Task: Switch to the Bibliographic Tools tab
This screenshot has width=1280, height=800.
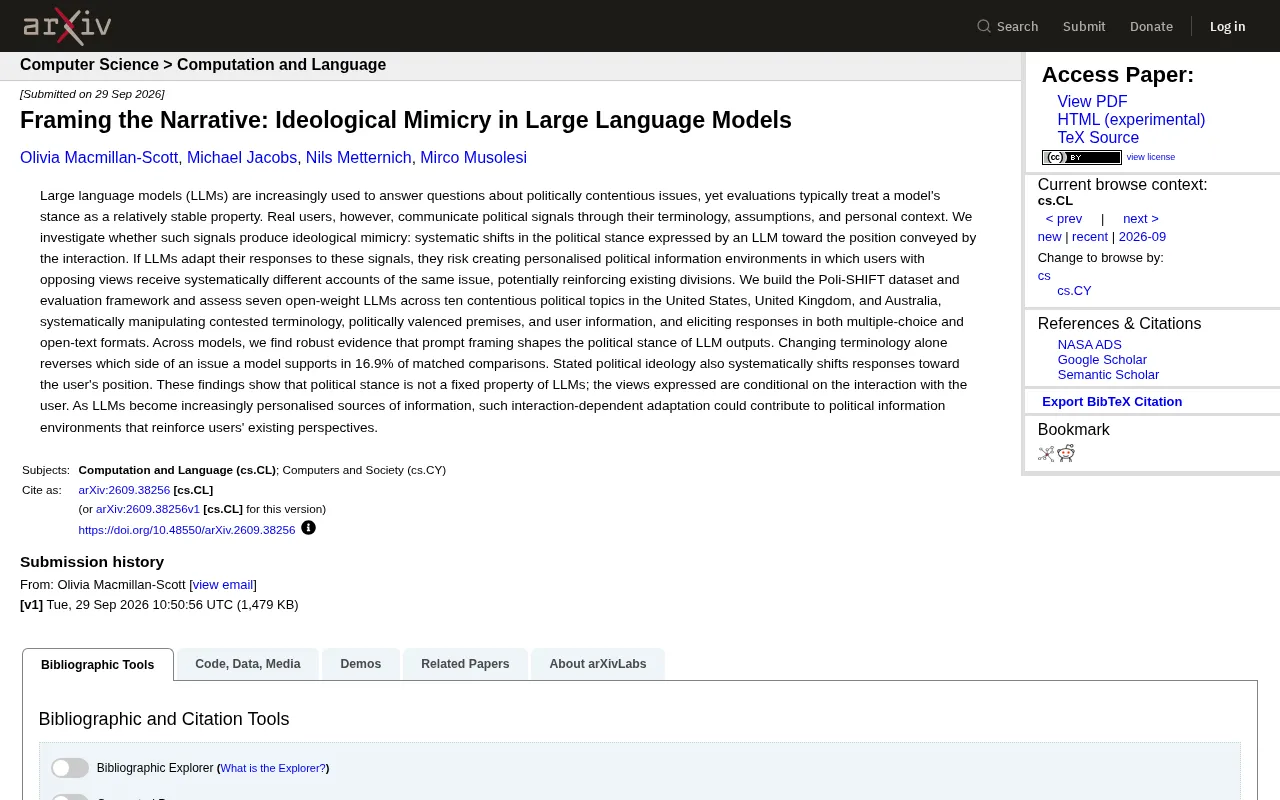Action: pos(98,665)
